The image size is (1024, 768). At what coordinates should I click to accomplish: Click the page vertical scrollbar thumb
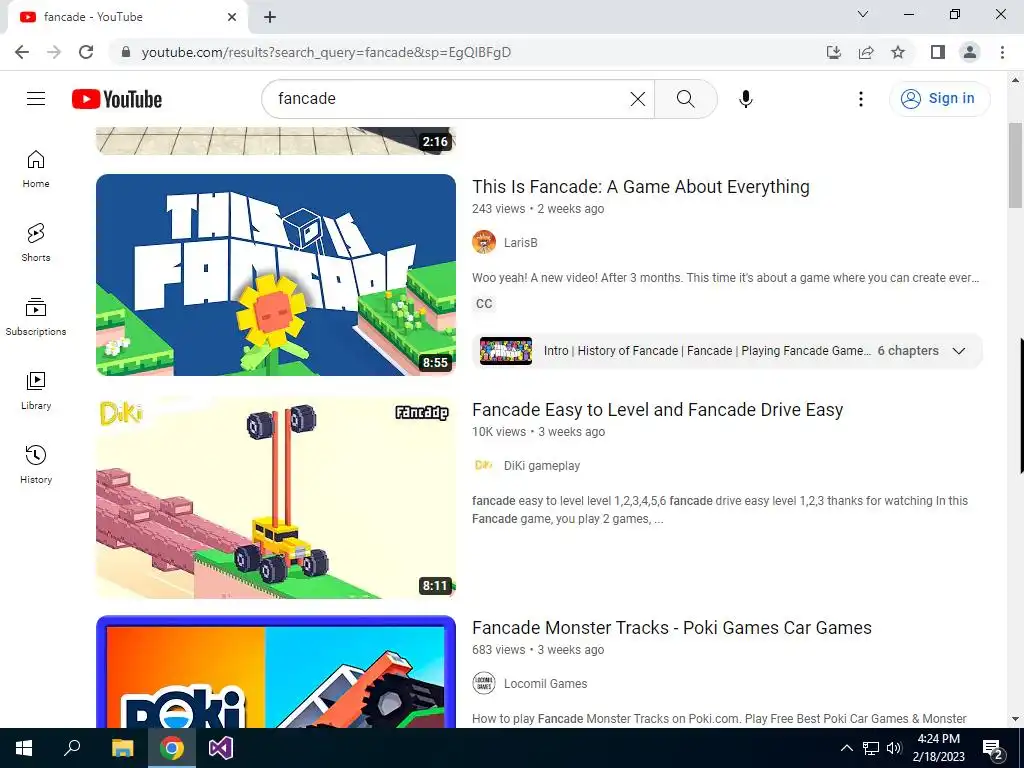tap(1015, 165)
